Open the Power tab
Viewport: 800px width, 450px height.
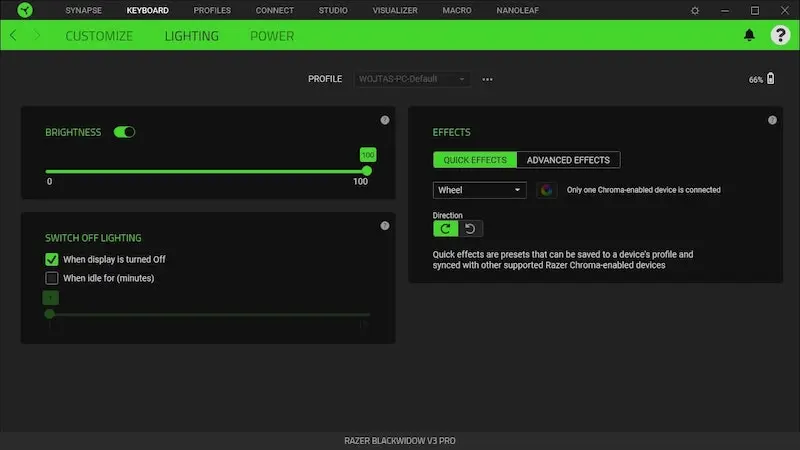point(272,36)
